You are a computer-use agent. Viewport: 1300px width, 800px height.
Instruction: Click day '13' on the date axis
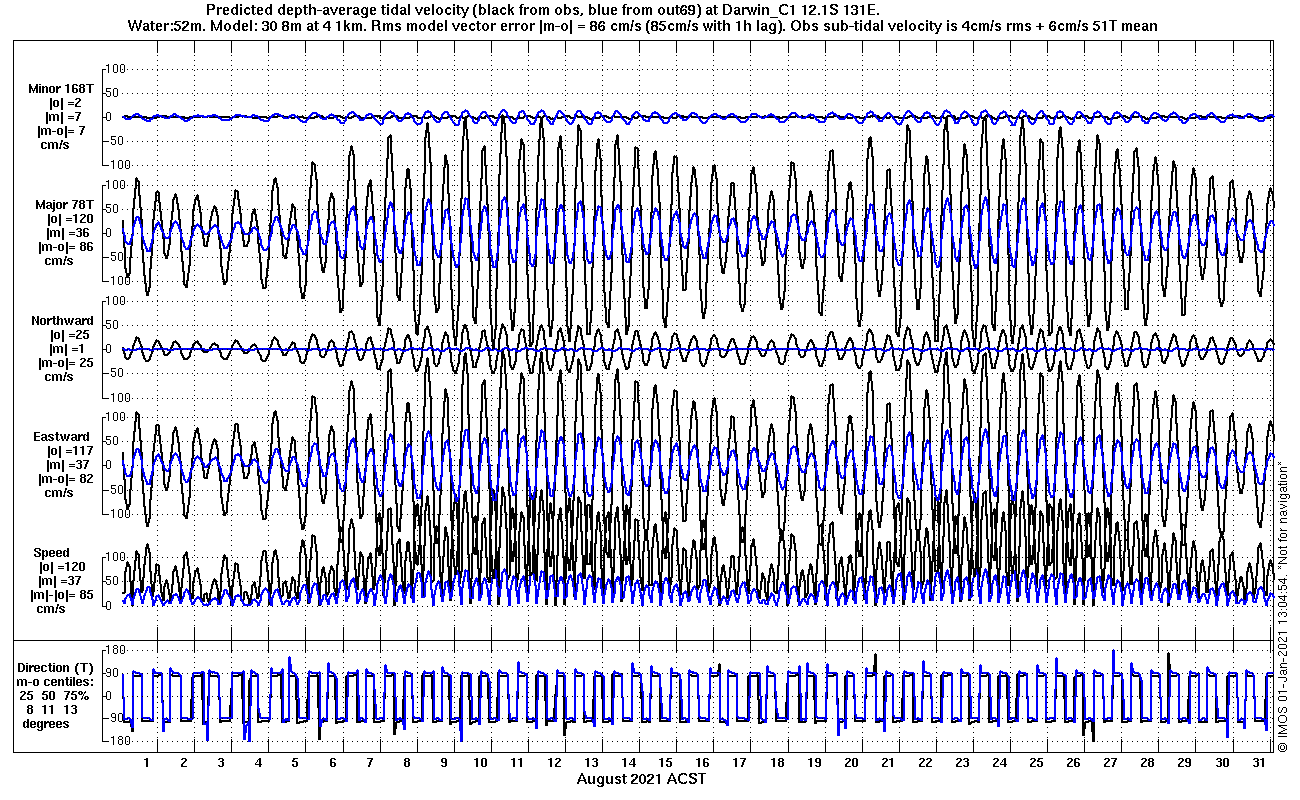pyautogui.click(x=591, y=763)
